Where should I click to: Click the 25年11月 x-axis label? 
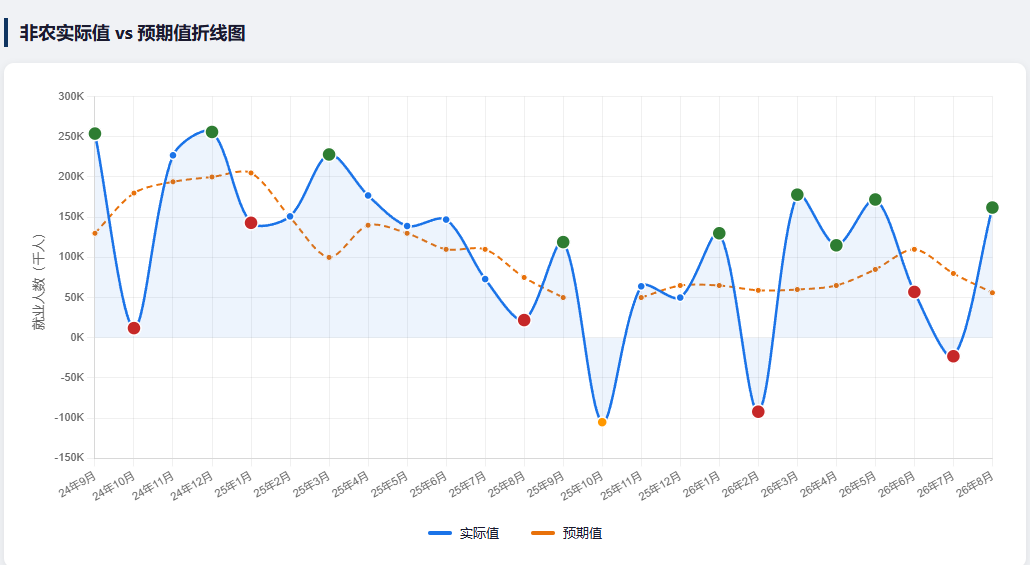(x=621, y=486)
